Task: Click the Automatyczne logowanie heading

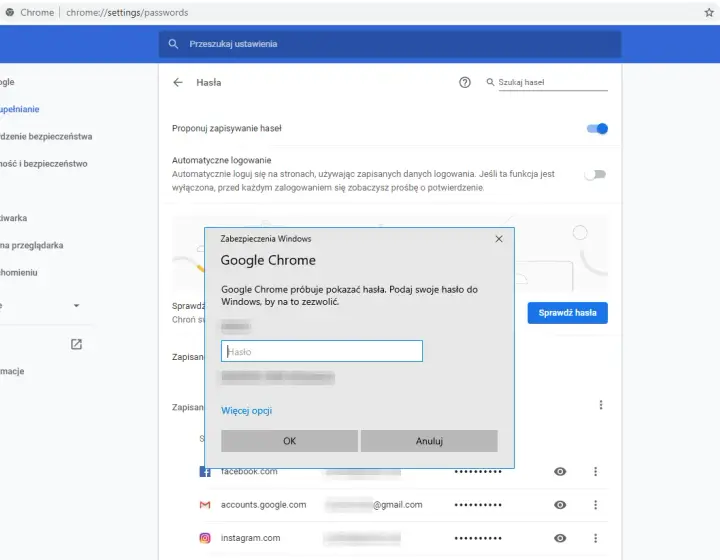Action: coord(221,160)
